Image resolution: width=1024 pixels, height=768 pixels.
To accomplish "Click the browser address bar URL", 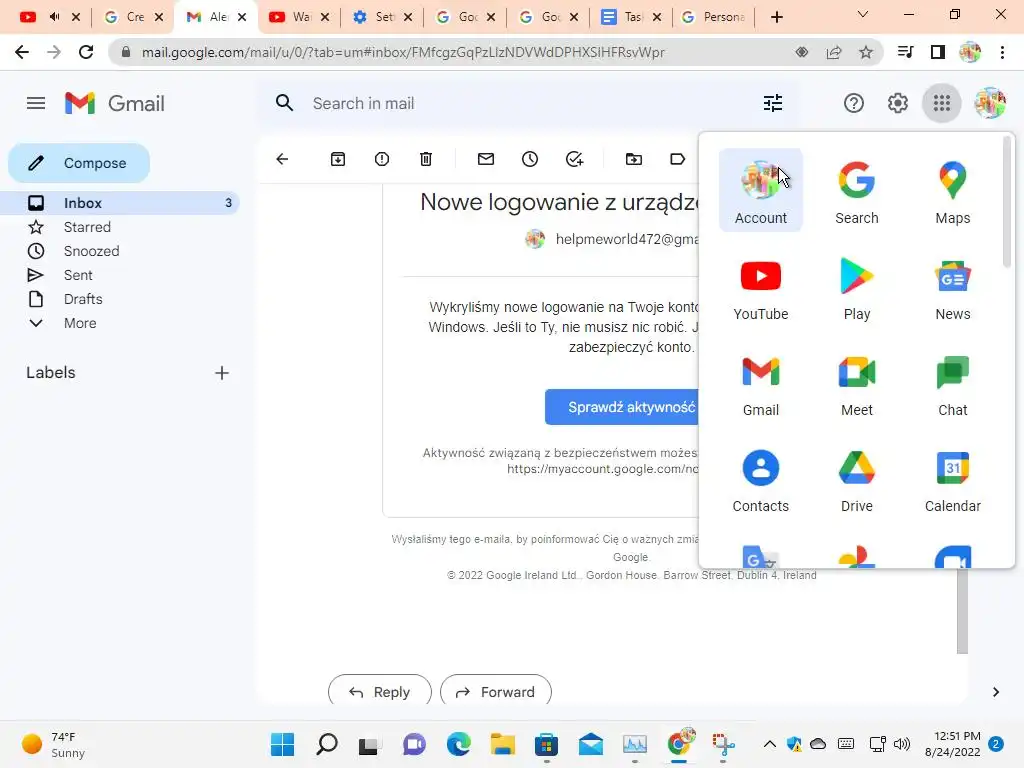I will pos(403,52).
